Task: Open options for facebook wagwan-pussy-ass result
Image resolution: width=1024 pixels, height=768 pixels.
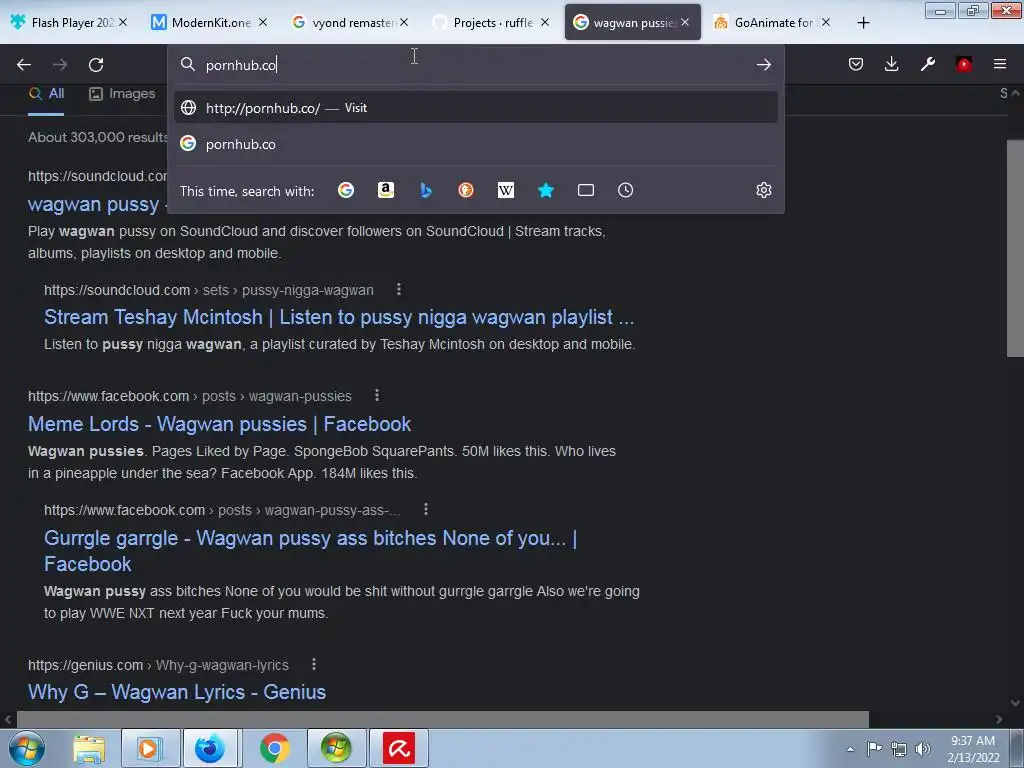Action: pos(426,509)
